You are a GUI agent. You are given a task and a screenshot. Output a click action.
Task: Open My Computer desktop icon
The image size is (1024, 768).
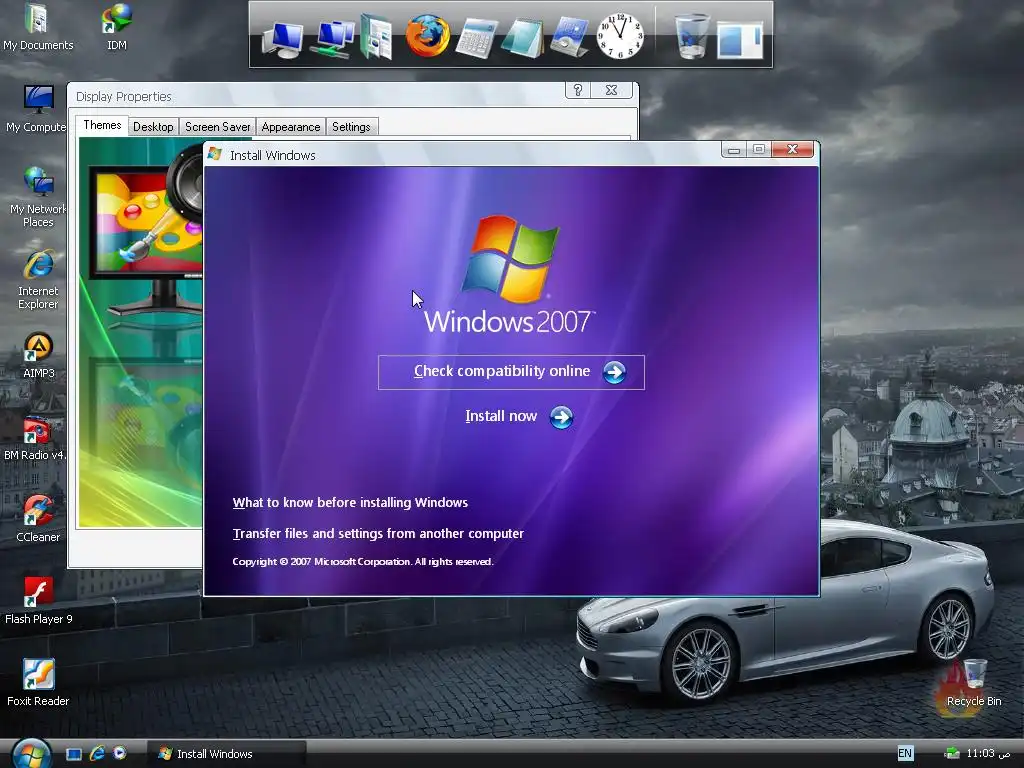pyautogui.click(x=37, y=108)
